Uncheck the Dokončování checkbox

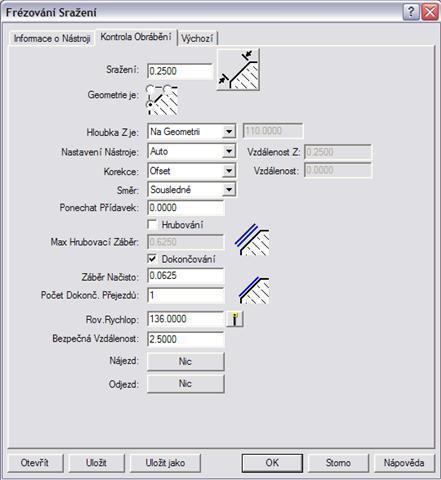click(152, 259)
